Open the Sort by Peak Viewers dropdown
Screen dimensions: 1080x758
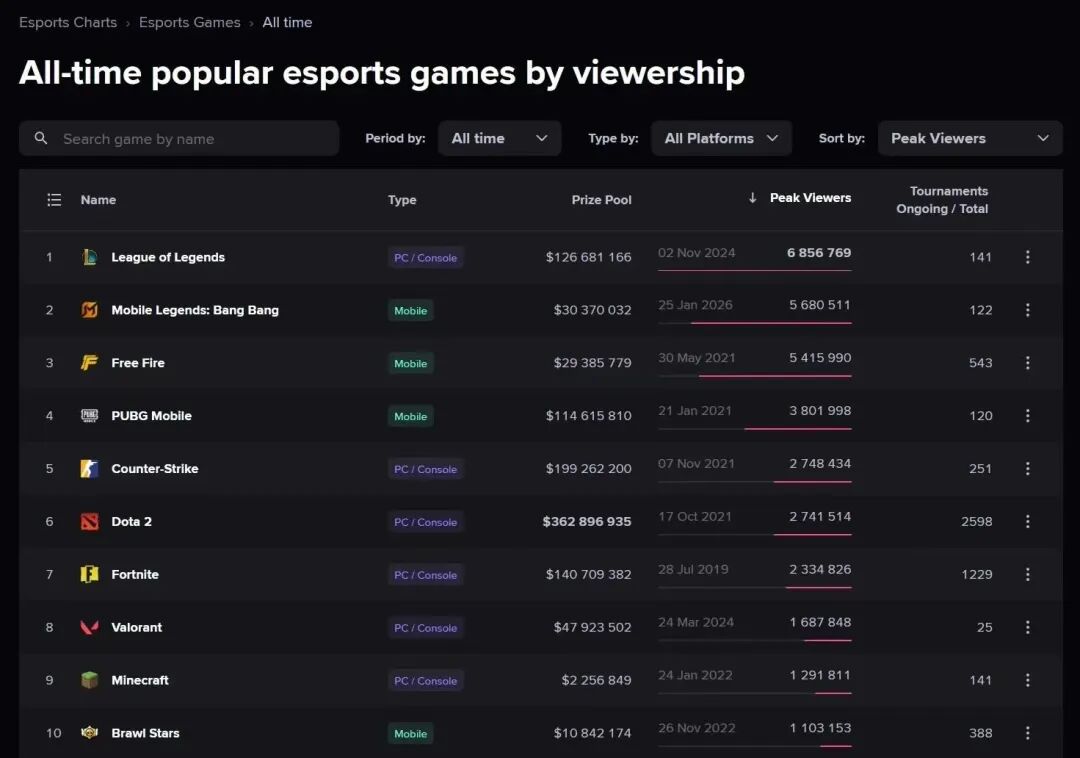[x=970, y=138]
